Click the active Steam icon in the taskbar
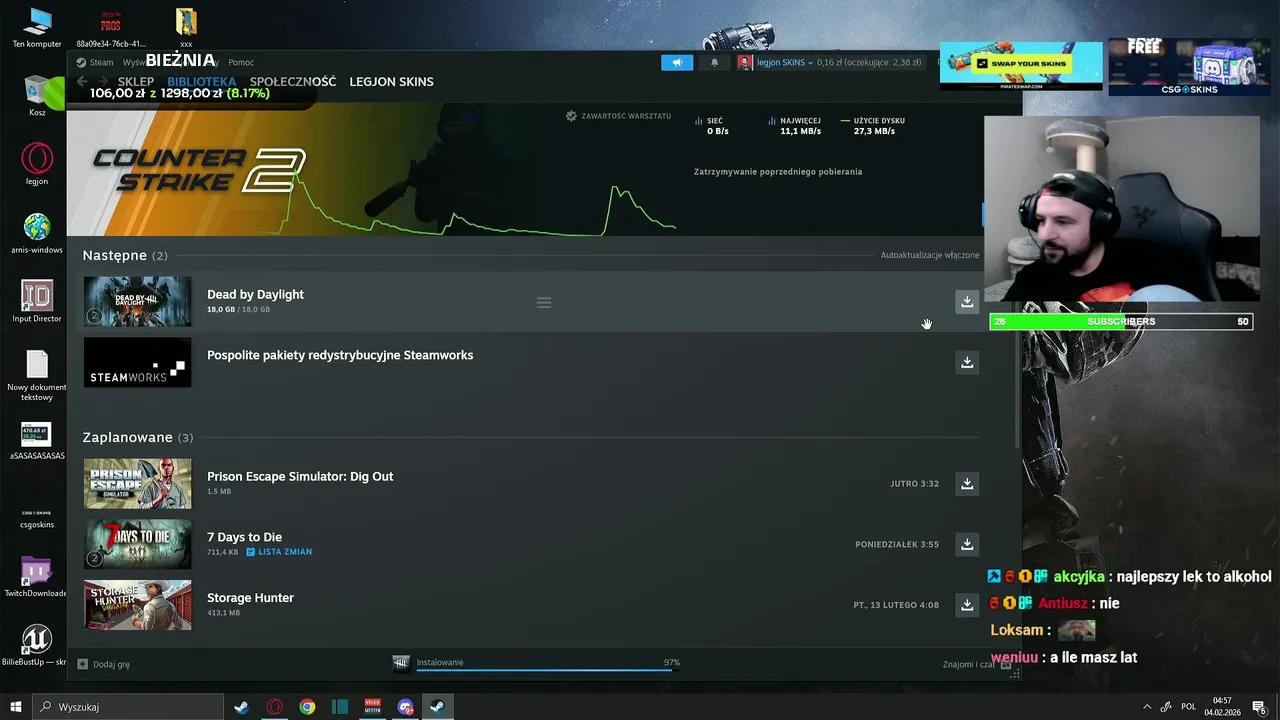The width and height of the screenshot is (1280, 720). click(438, 707)
